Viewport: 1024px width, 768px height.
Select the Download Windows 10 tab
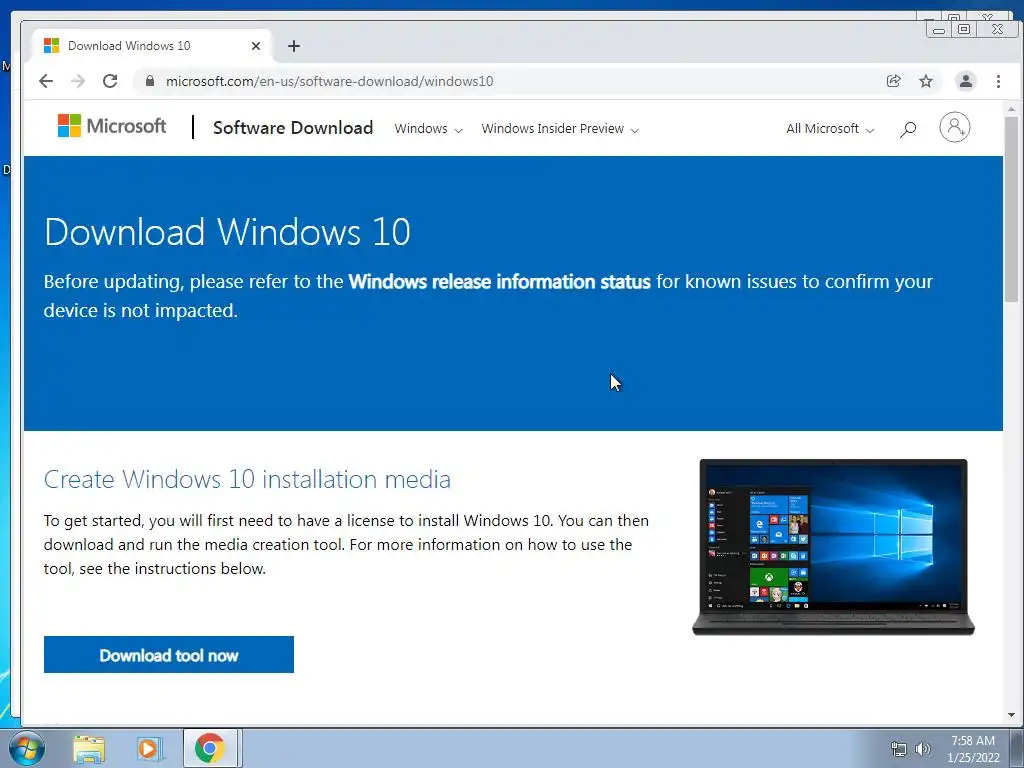pos(152,46)
